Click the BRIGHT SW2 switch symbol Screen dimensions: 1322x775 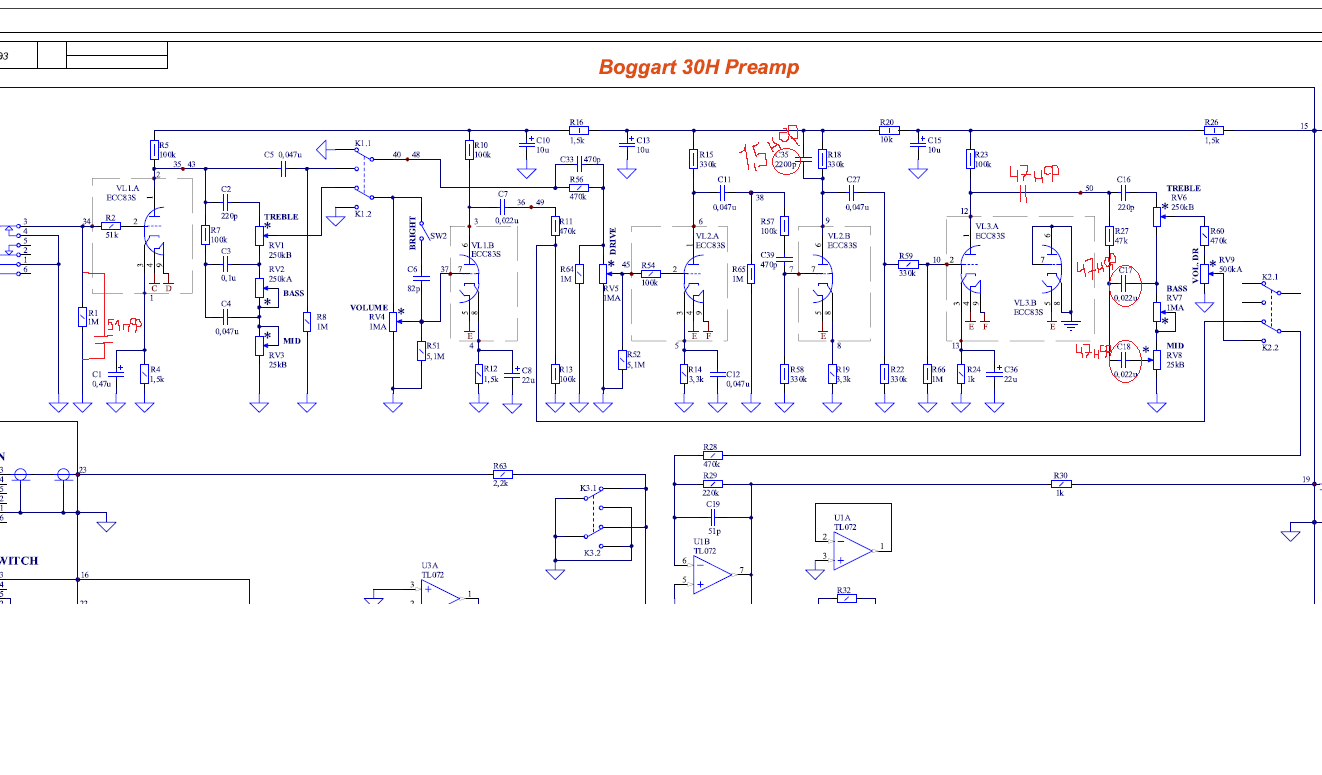tap(423, 230)
